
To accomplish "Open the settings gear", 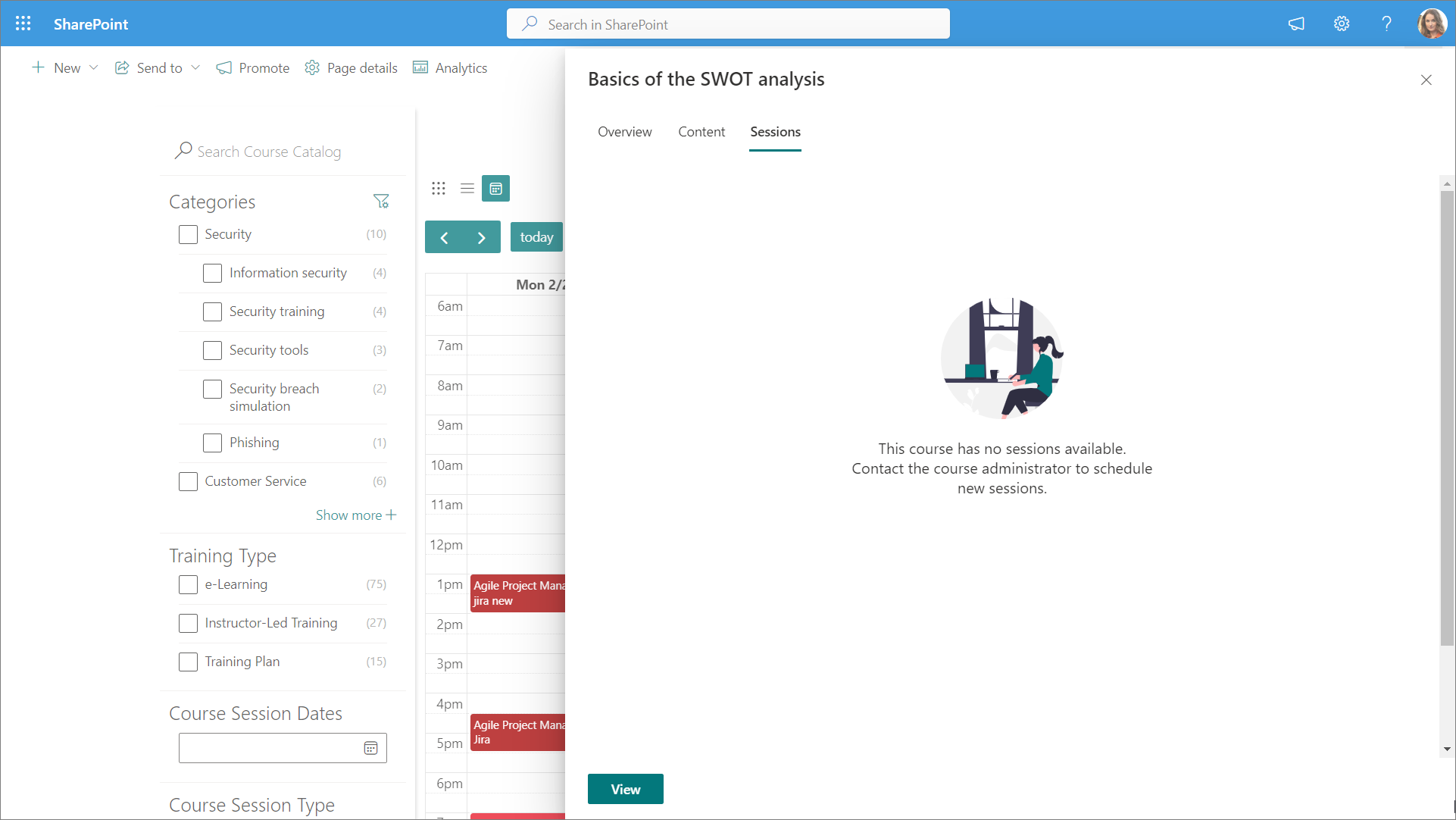I will (x=1342, y=23).
